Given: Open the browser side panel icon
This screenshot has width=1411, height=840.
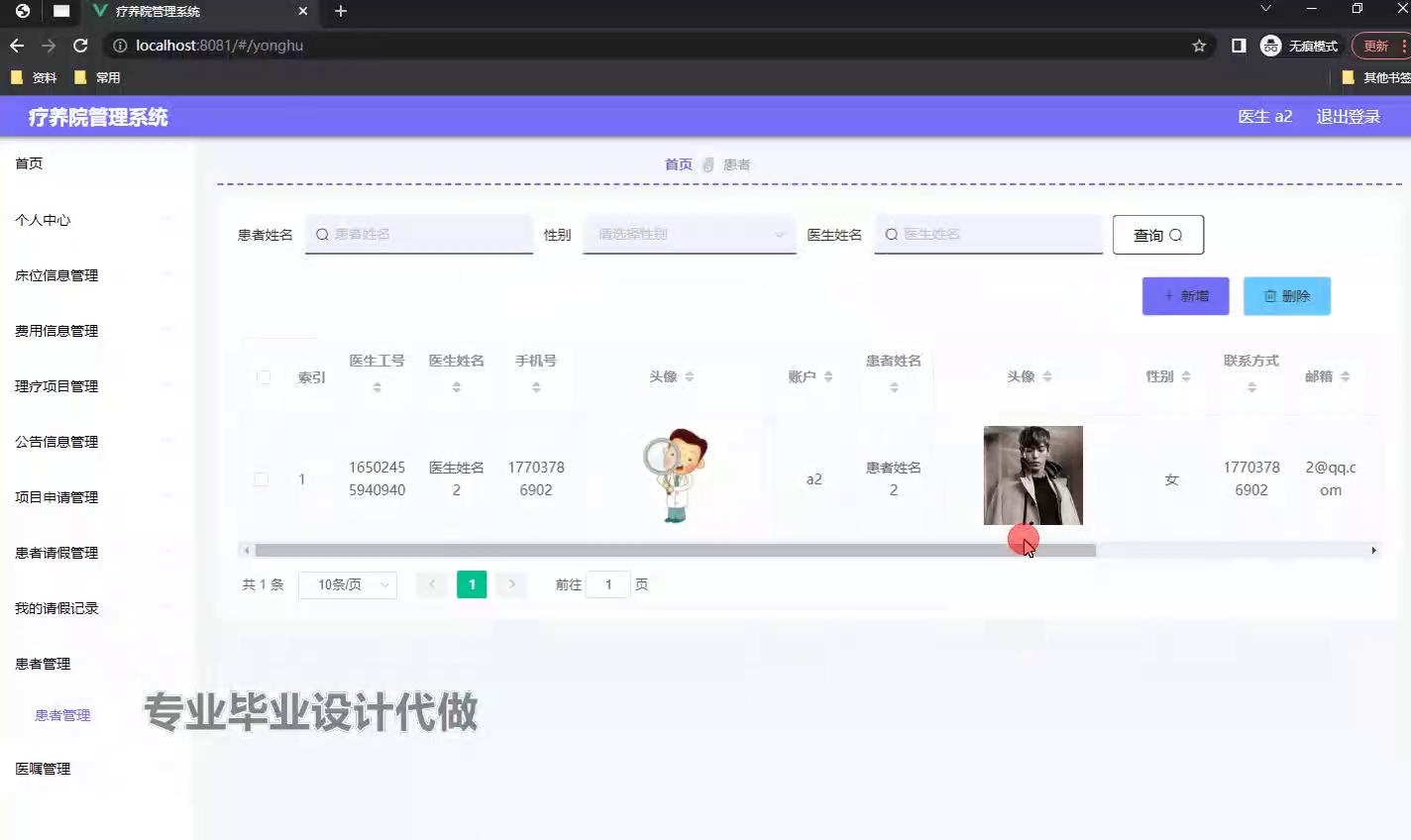Looking at the screenshot, I should (x=1239, y=46).
